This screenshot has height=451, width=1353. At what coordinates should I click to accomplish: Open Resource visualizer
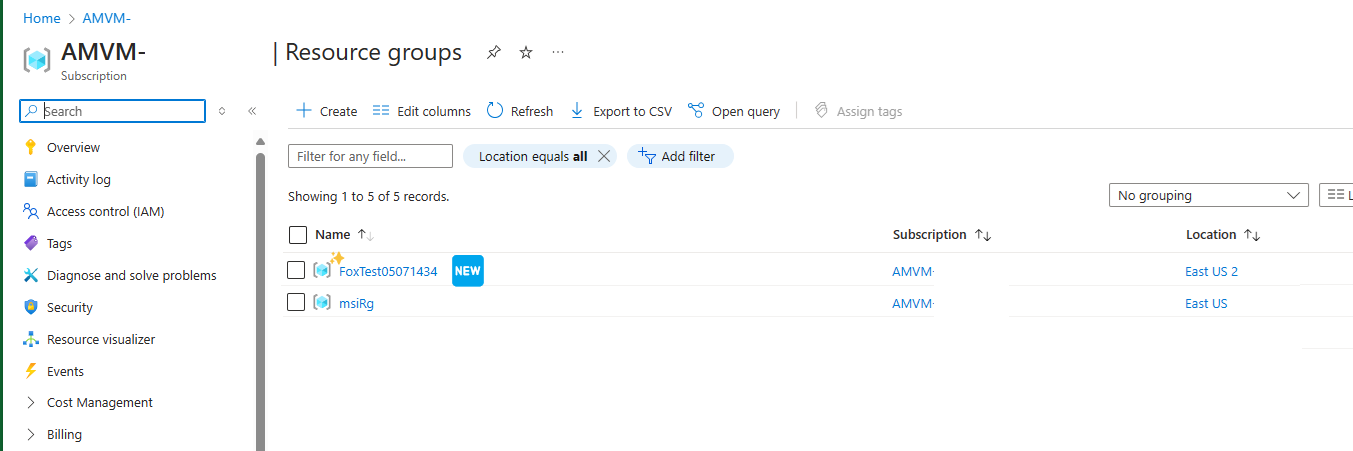pos(100,339)
